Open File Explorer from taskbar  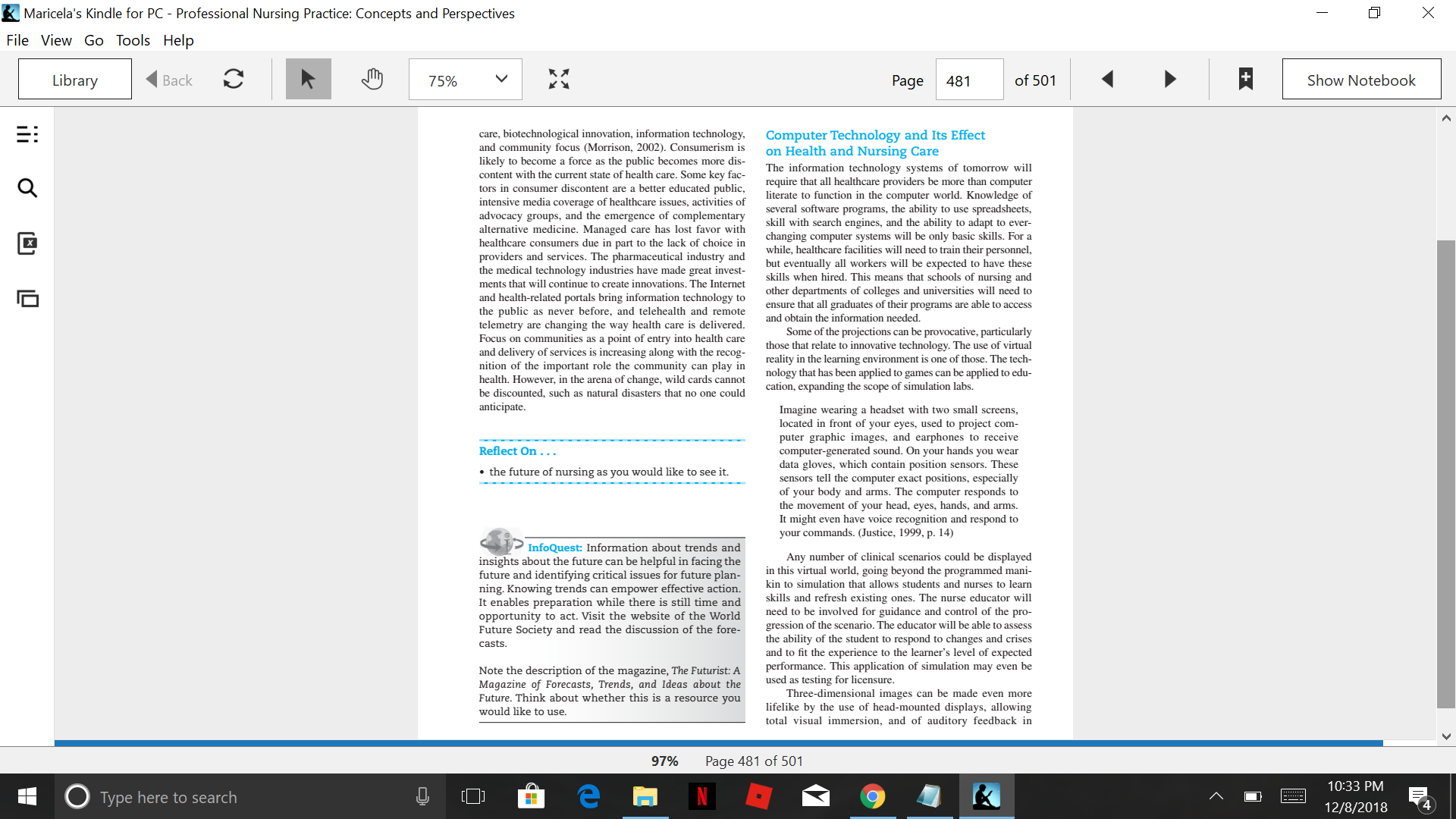645,796
